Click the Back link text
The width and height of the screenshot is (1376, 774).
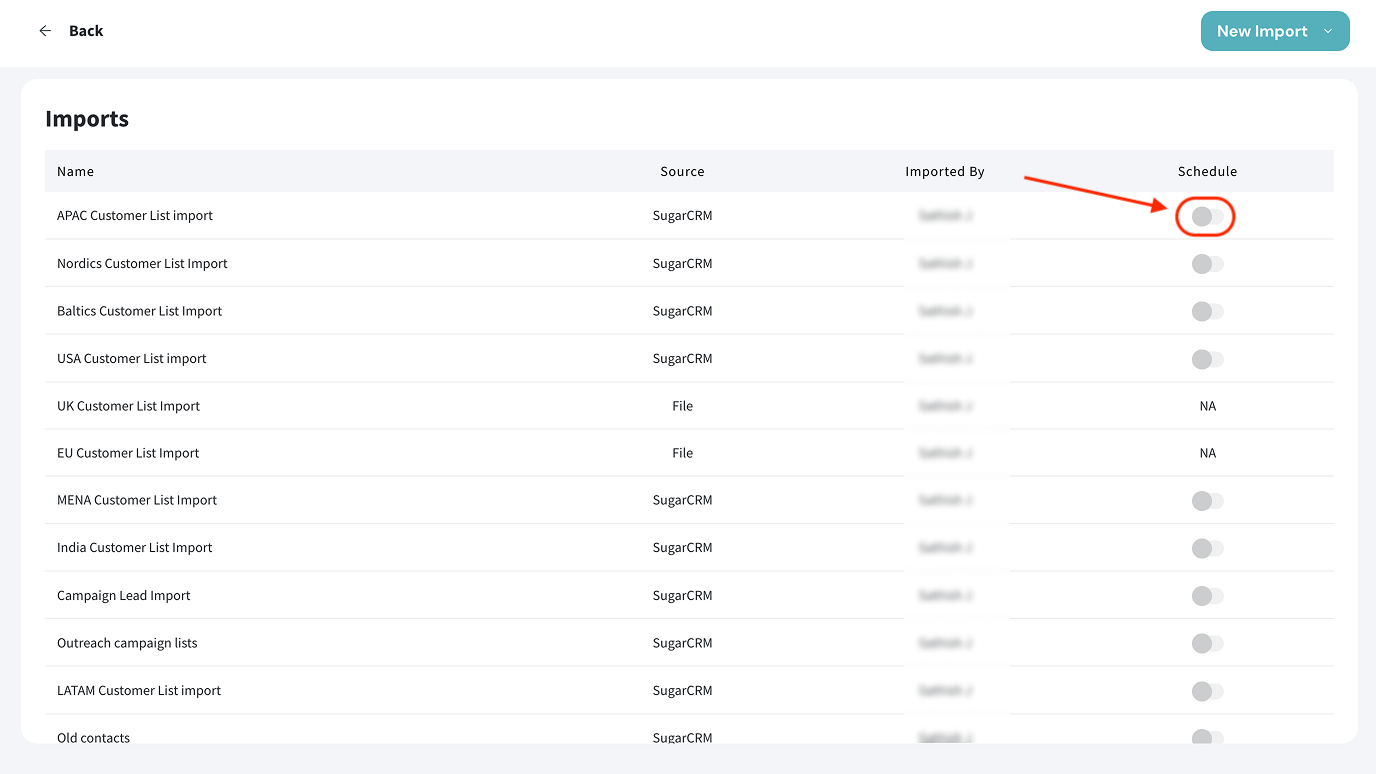point(86,31)
